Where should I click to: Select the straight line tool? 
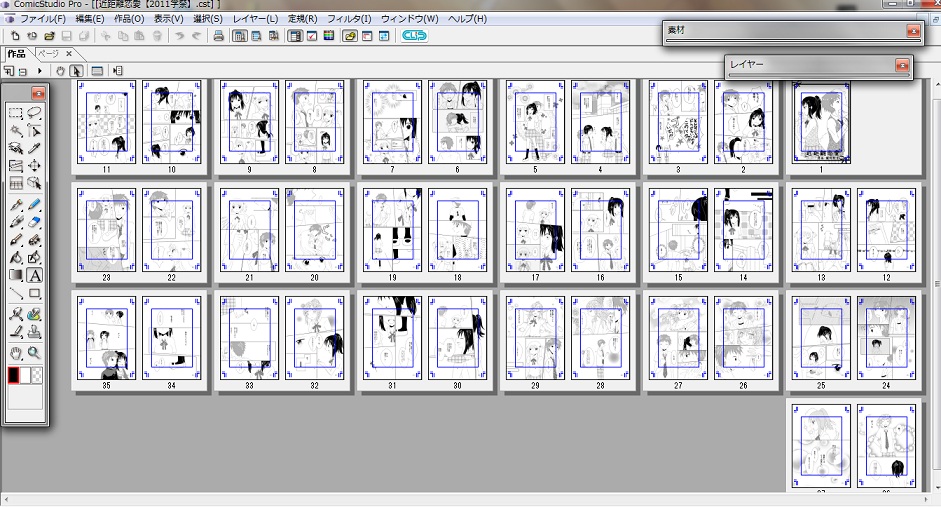click(x=16, y=293)
